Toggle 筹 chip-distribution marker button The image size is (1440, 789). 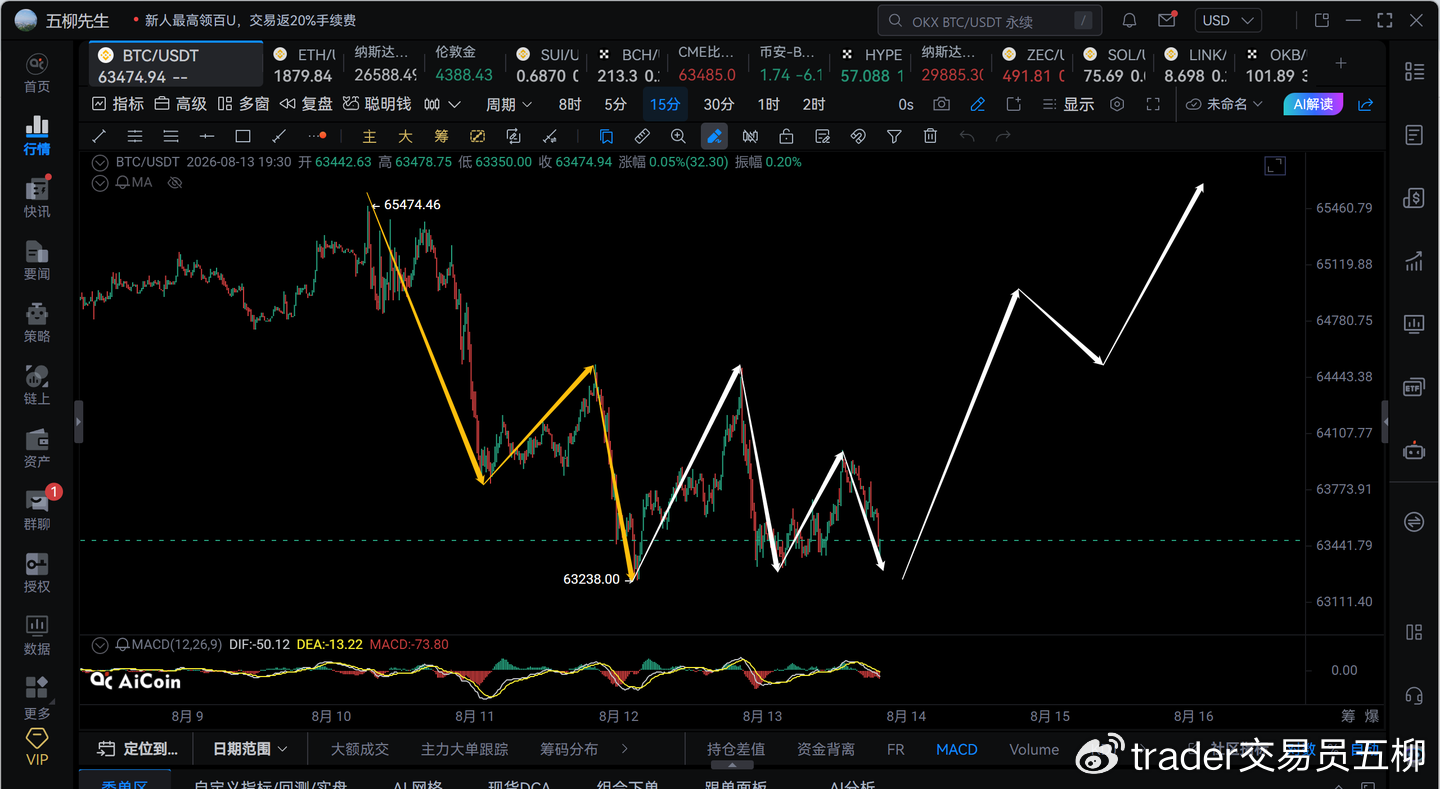pos(441,136)
